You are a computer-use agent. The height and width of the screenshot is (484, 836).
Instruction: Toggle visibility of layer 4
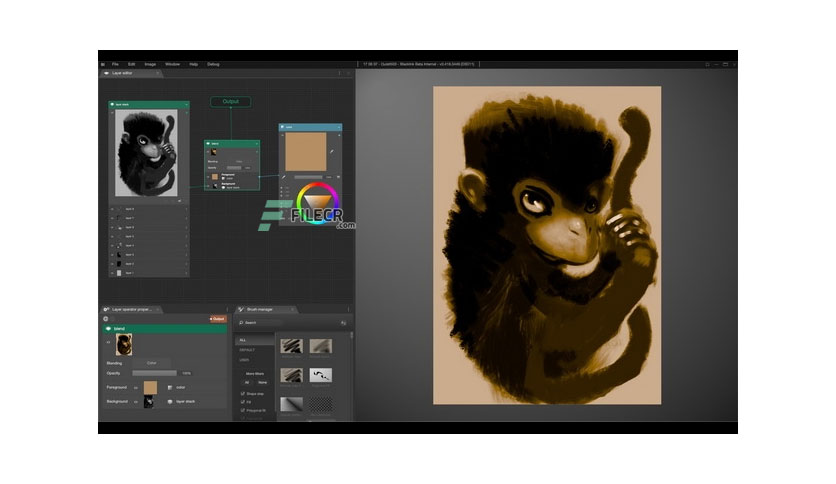pyautogui.click(x=112, y=246)
